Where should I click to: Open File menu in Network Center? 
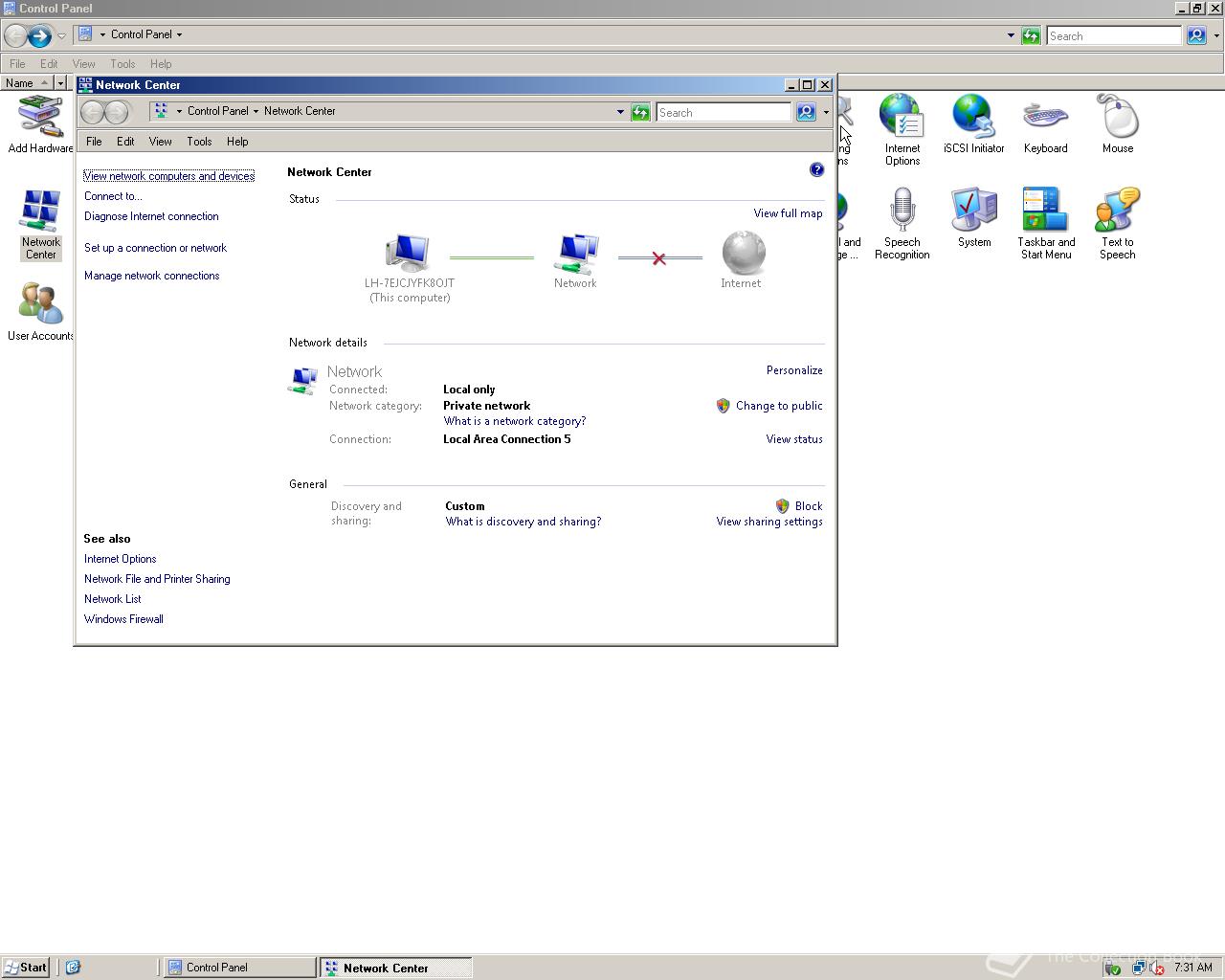point(94,141)
